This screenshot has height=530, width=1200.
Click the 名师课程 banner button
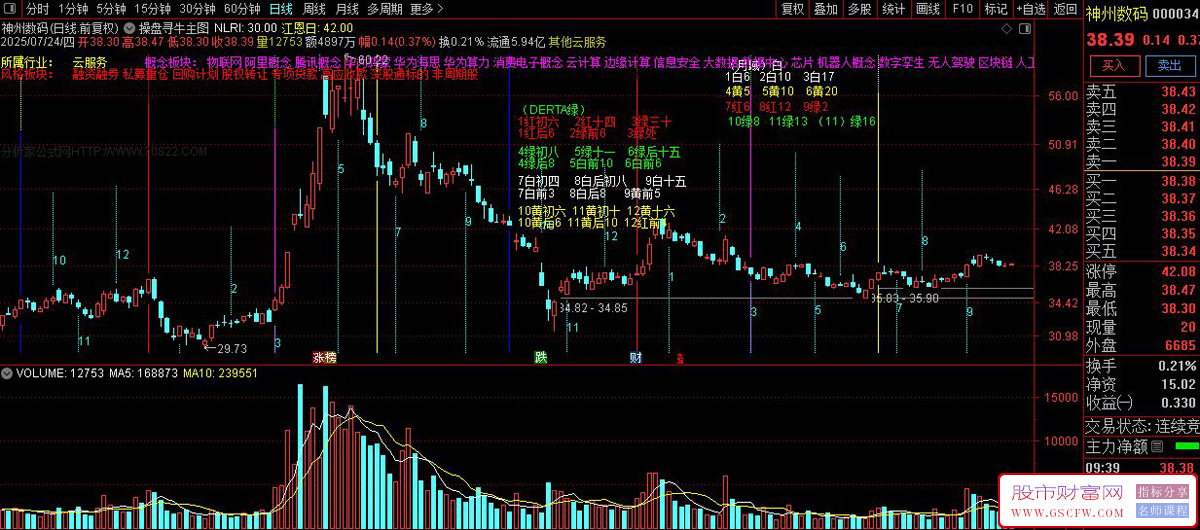(1162, 511)
